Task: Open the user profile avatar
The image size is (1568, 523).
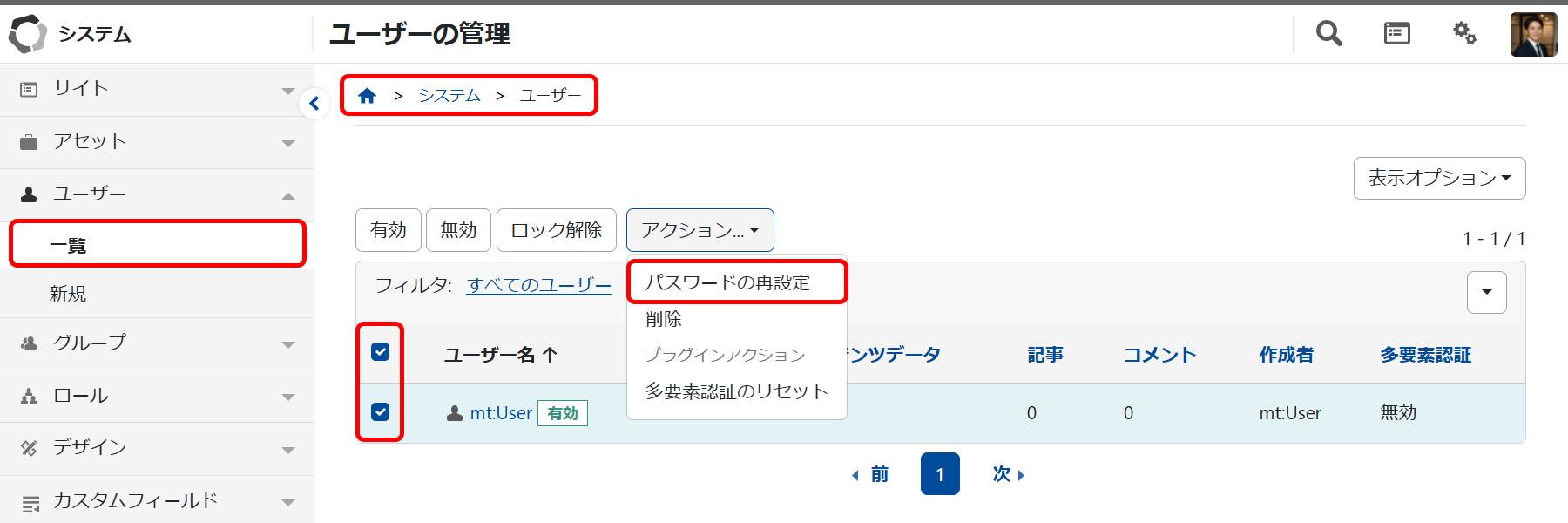Action: tap(1533, 35)
